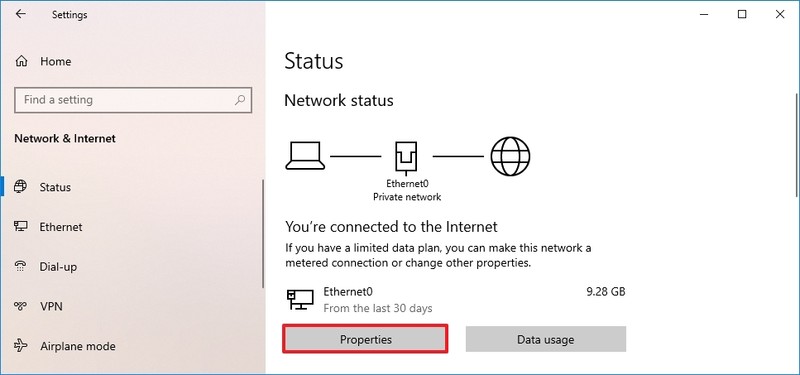Click the Airplane mode plane icon
The width and height of the screenshot is (800, 375).
[x=21, y=346]
